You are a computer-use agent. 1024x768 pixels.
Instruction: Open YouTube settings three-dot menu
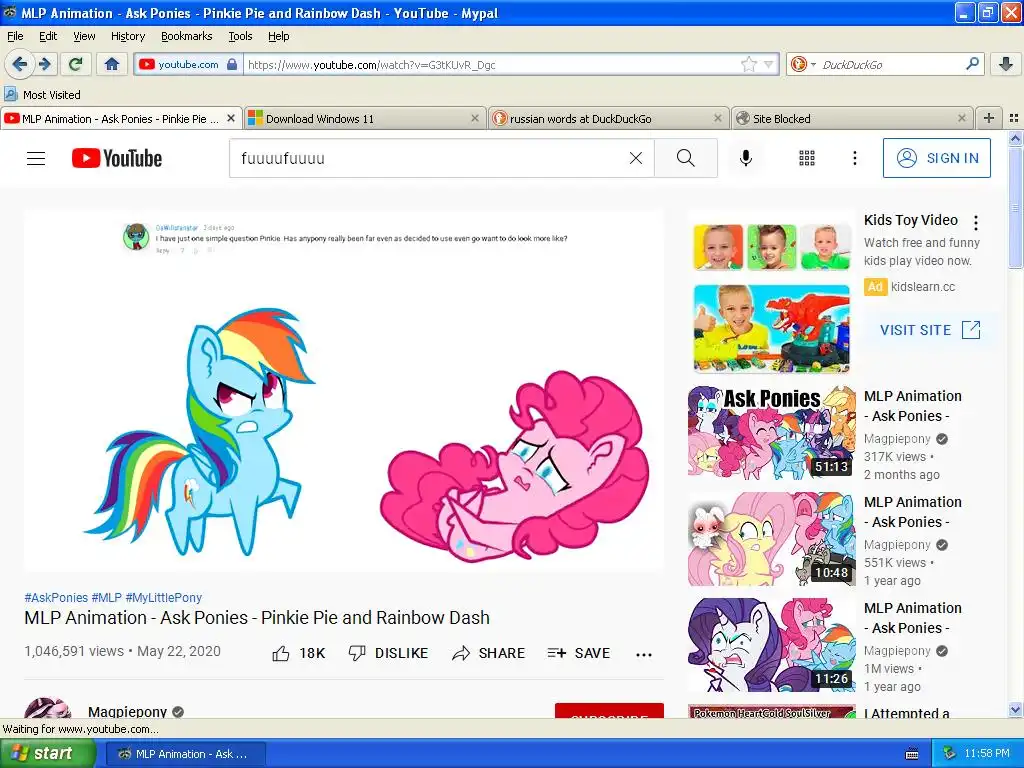[x=854, y=158]
